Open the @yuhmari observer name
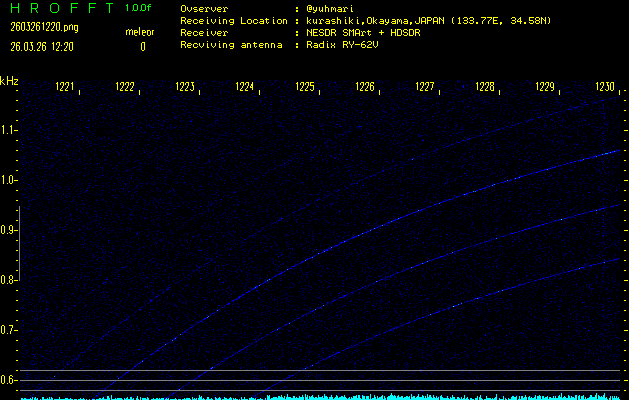The height and width of the screenshot is (400, 629). point(329,8)
